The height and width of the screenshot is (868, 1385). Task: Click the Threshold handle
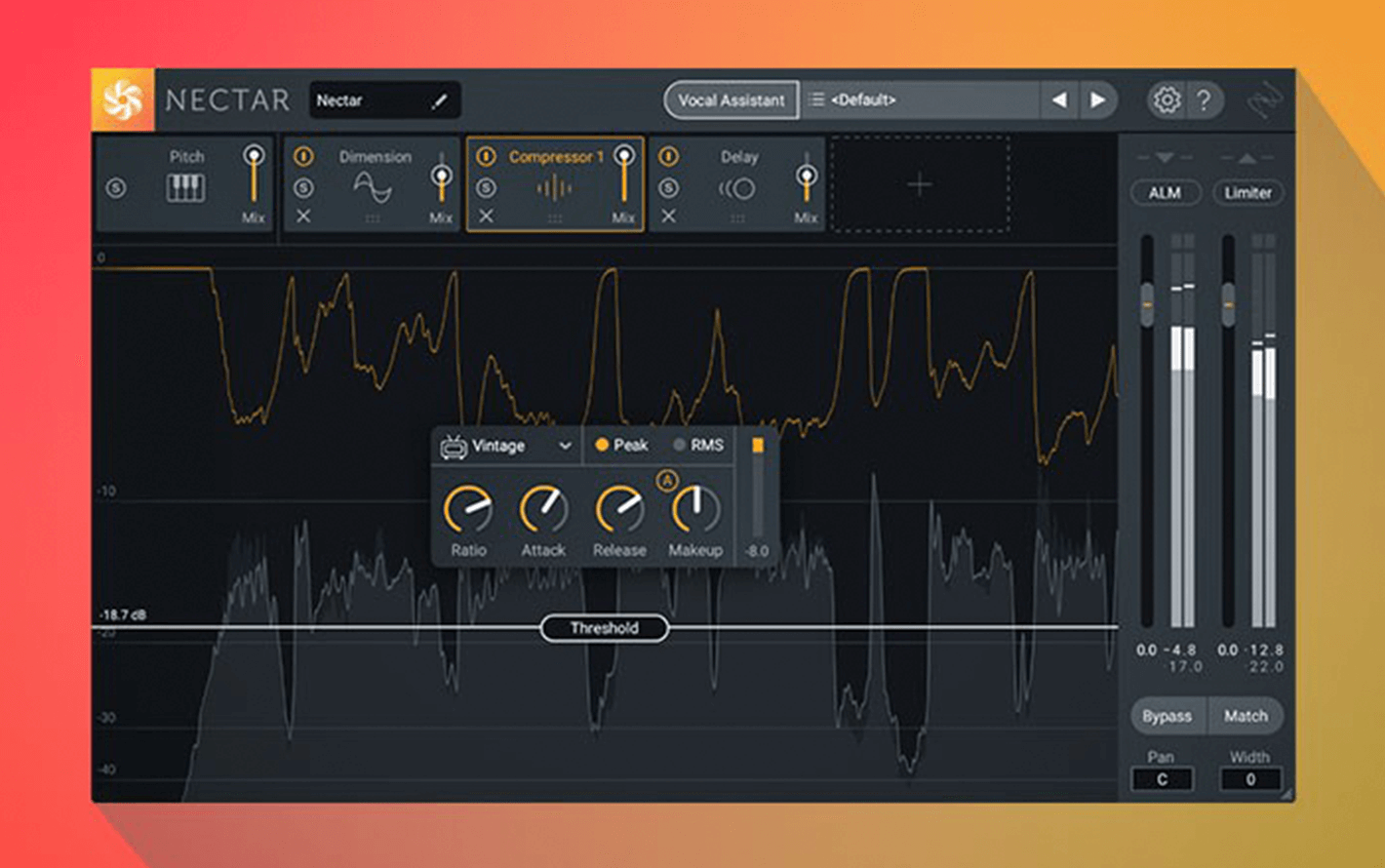[605, 628]
